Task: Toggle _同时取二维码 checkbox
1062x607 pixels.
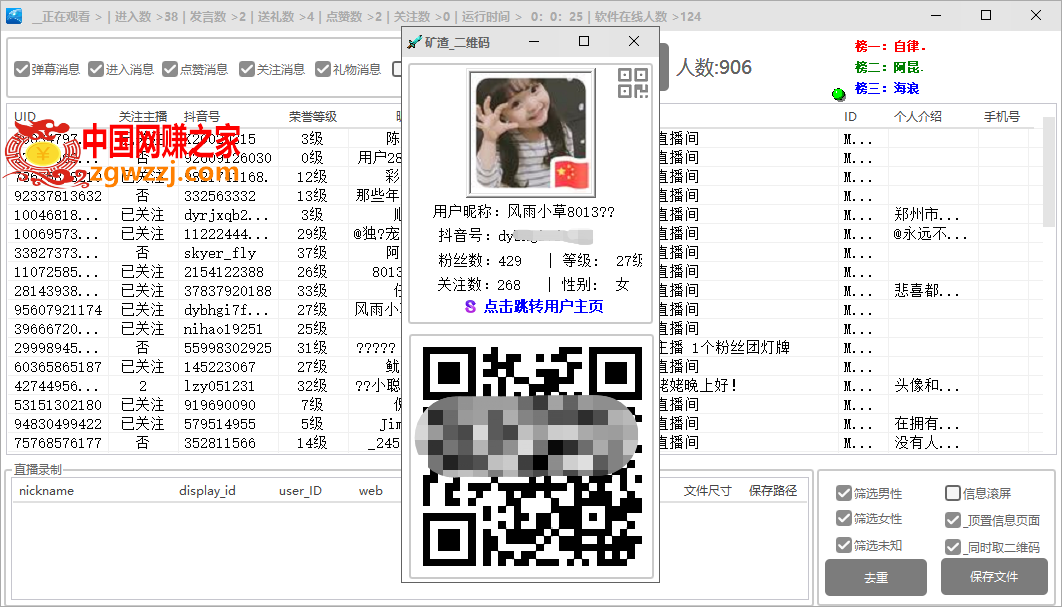Action: [952, 547]
